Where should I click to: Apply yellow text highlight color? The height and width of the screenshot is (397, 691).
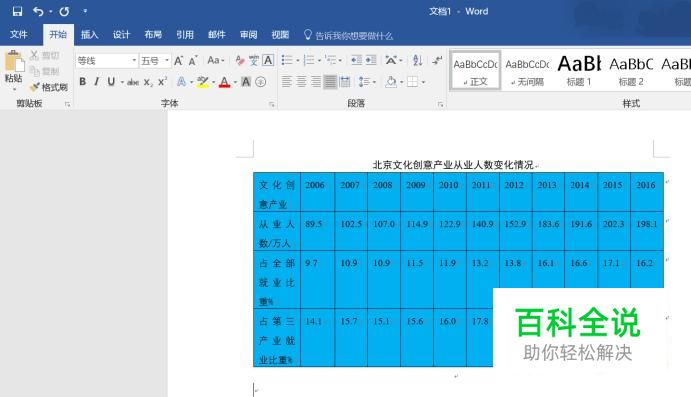point(203,82)
